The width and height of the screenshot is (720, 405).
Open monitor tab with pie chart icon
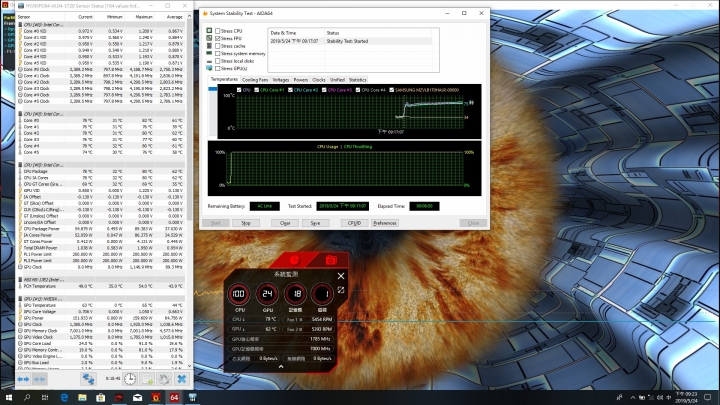[294, 260]
